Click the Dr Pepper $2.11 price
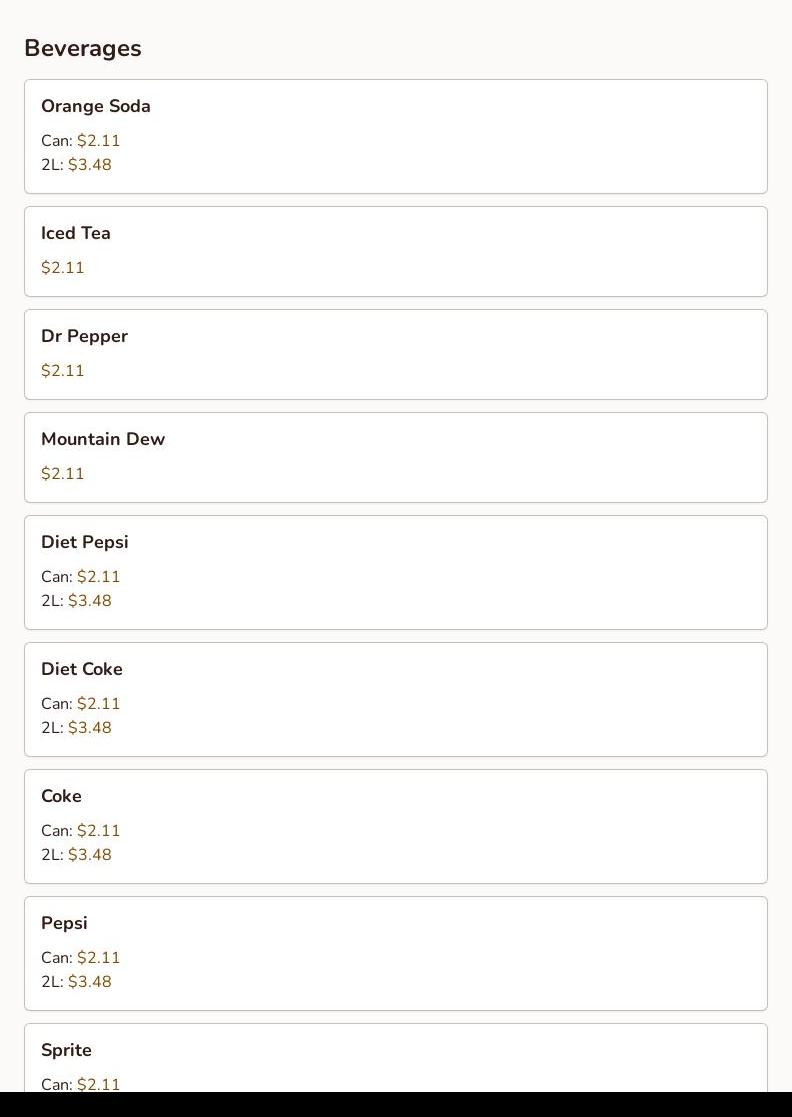 (63, 370)
